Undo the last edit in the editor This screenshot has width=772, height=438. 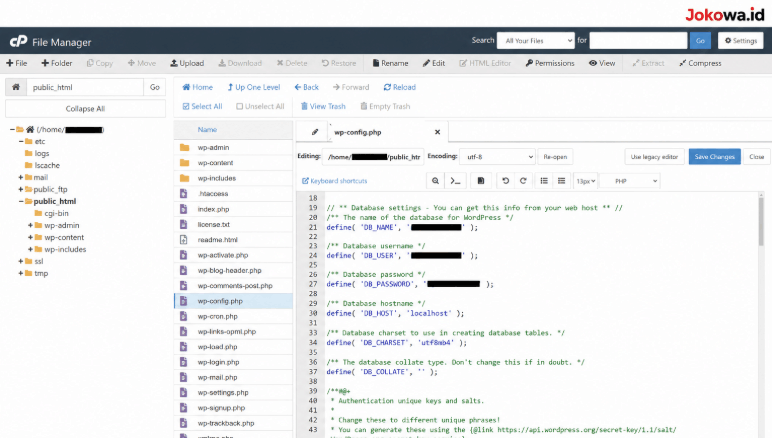point(505,181)
